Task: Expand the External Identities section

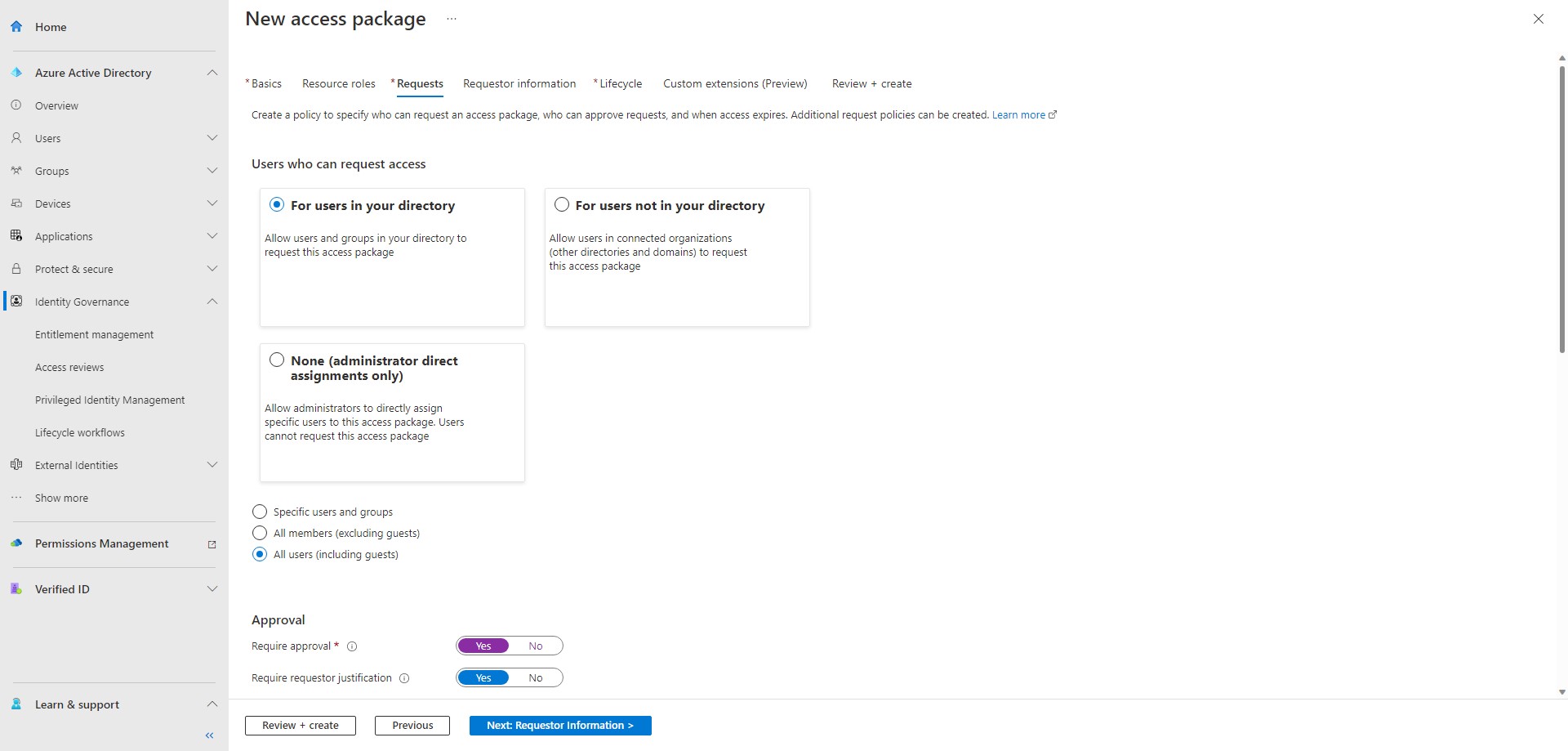Action: tap(212, 464)
